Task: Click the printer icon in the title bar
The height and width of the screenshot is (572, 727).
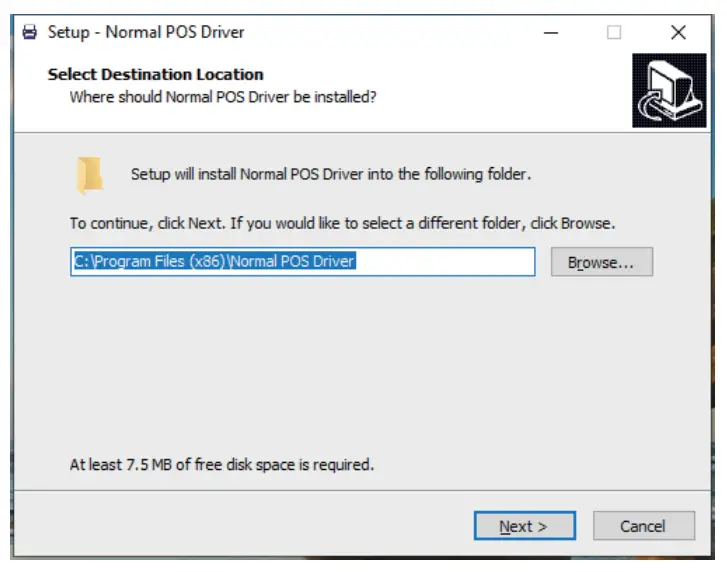Action: click(30, 32)
